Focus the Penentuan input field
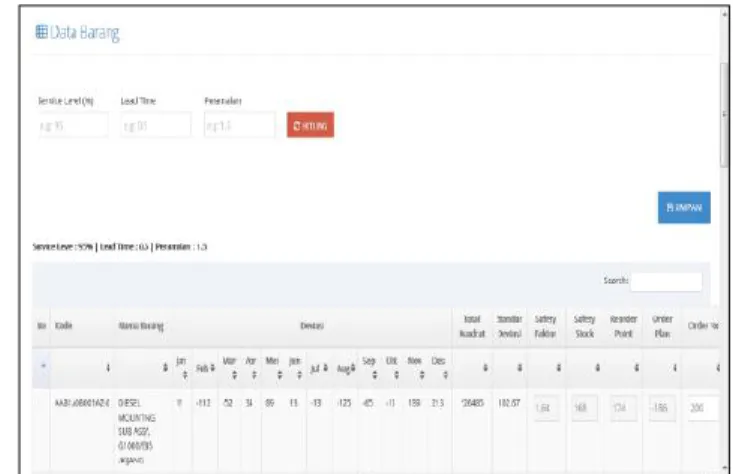This screenshot has height=474, width=733. 239,125
